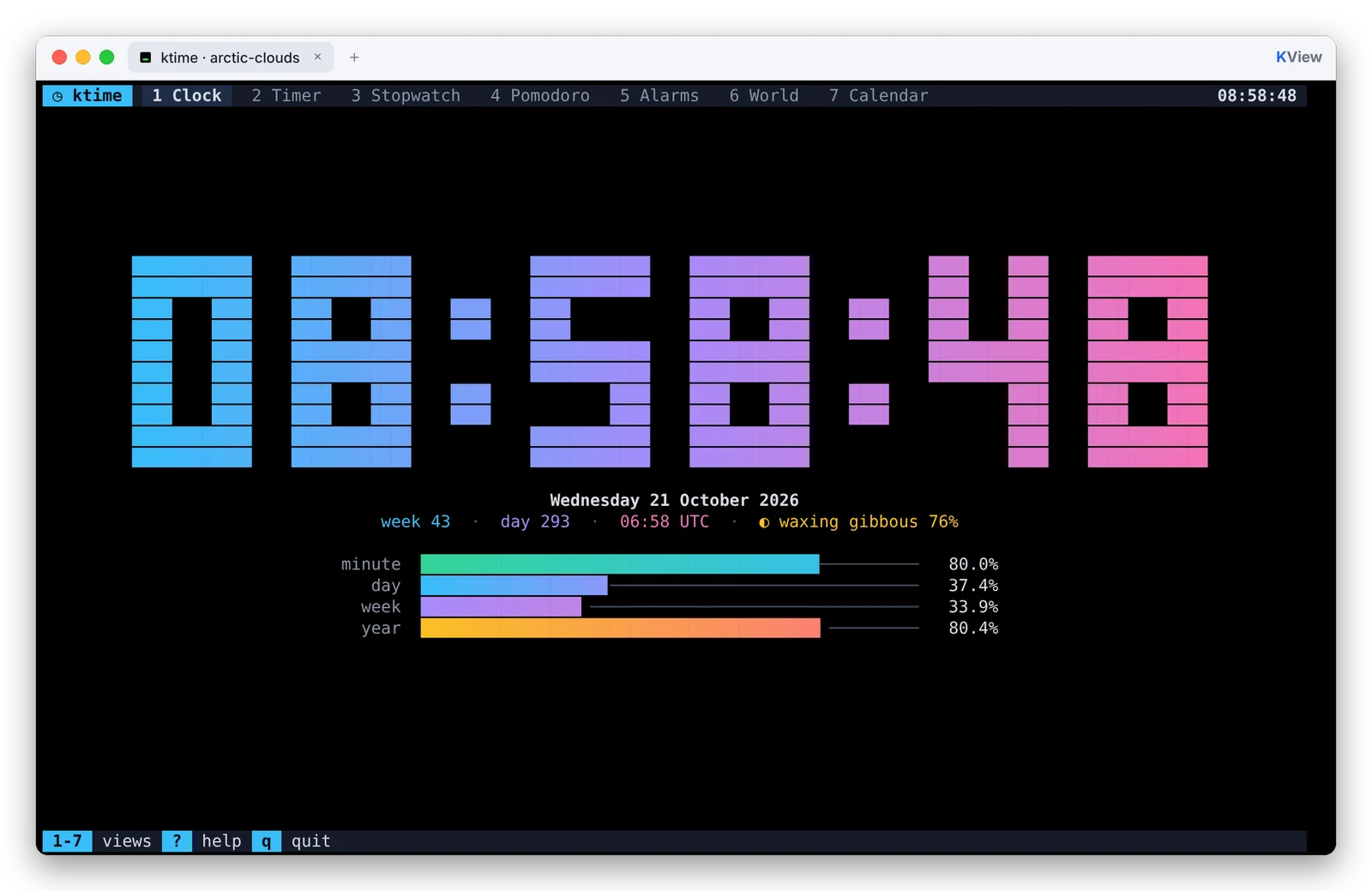
Task: Switch to the 1 Clock view
Action: (x=187, y=95)
